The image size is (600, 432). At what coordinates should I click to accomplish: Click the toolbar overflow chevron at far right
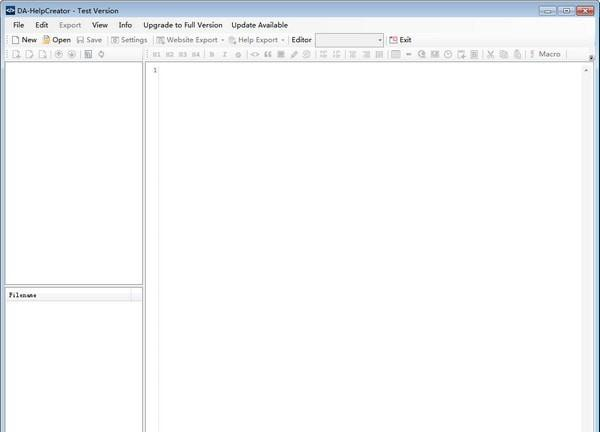pos(591,58)
